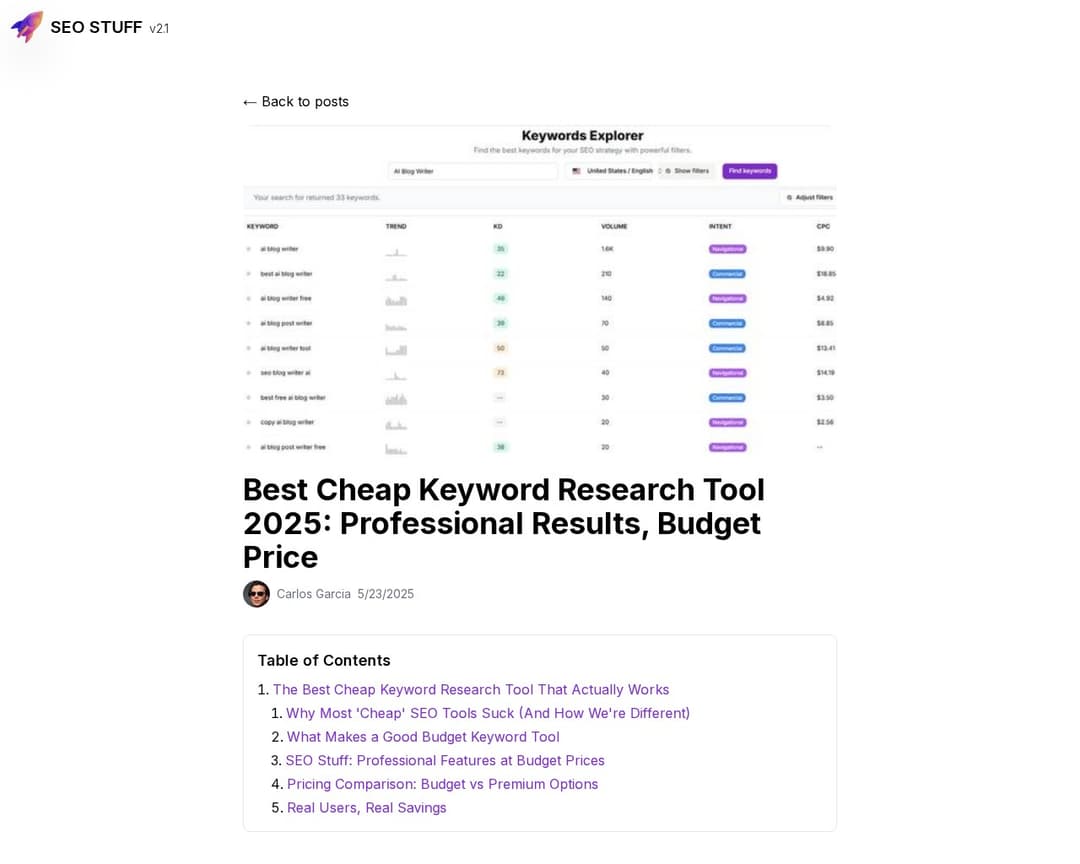Open the United States / English dropdown

coord(620,171)
